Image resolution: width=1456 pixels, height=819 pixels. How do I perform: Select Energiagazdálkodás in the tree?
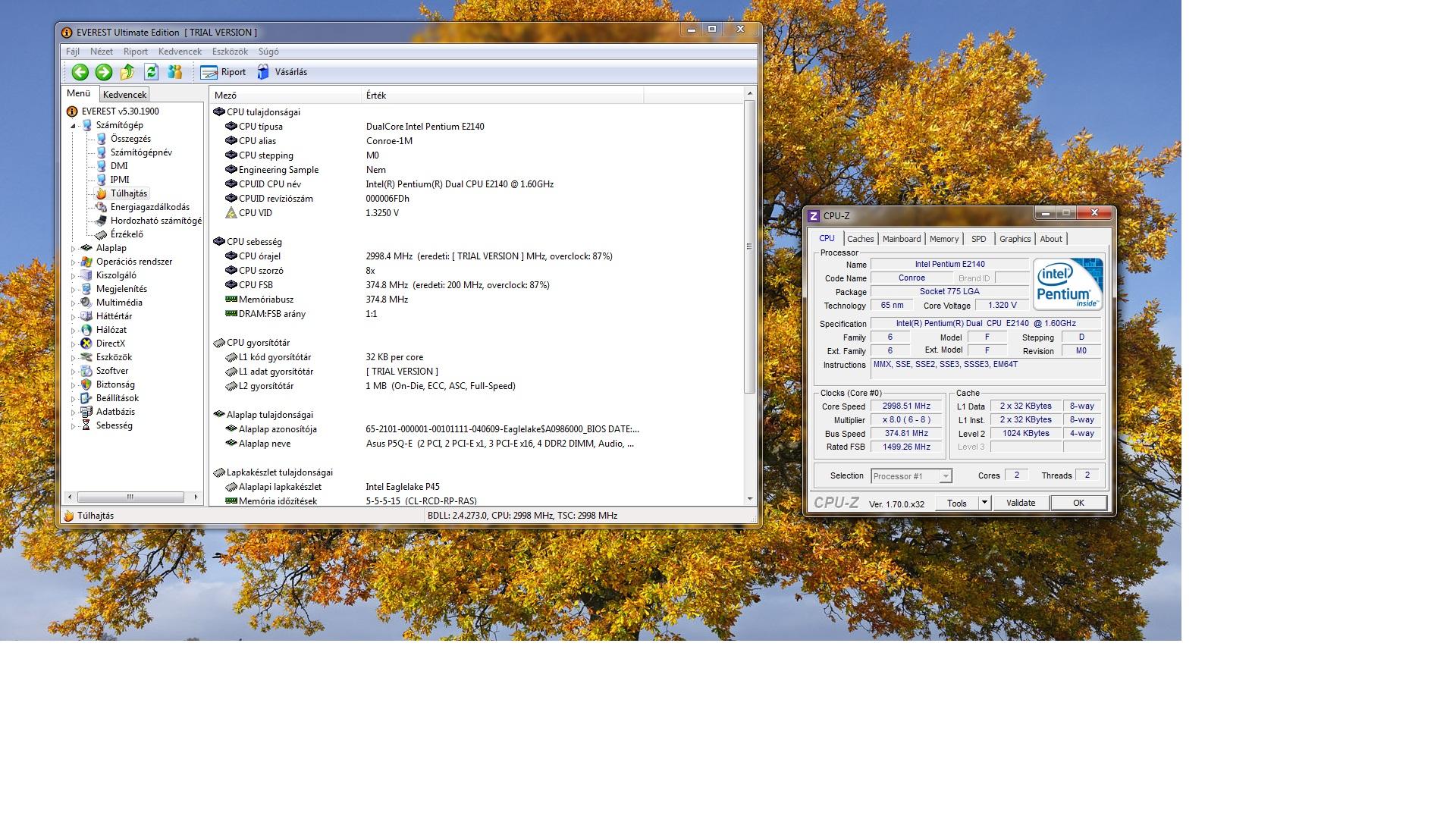(149, 207)
